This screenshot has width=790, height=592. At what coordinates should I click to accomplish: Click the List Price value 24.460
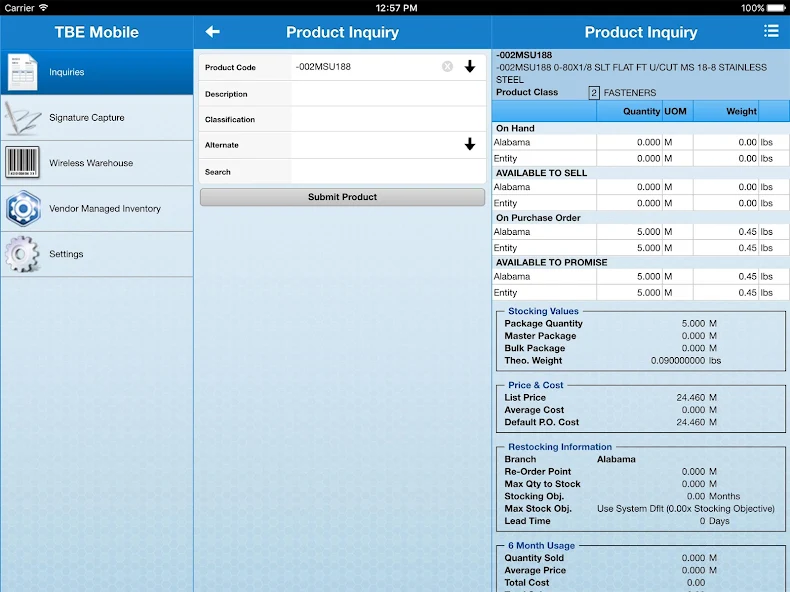coord(691,398)
